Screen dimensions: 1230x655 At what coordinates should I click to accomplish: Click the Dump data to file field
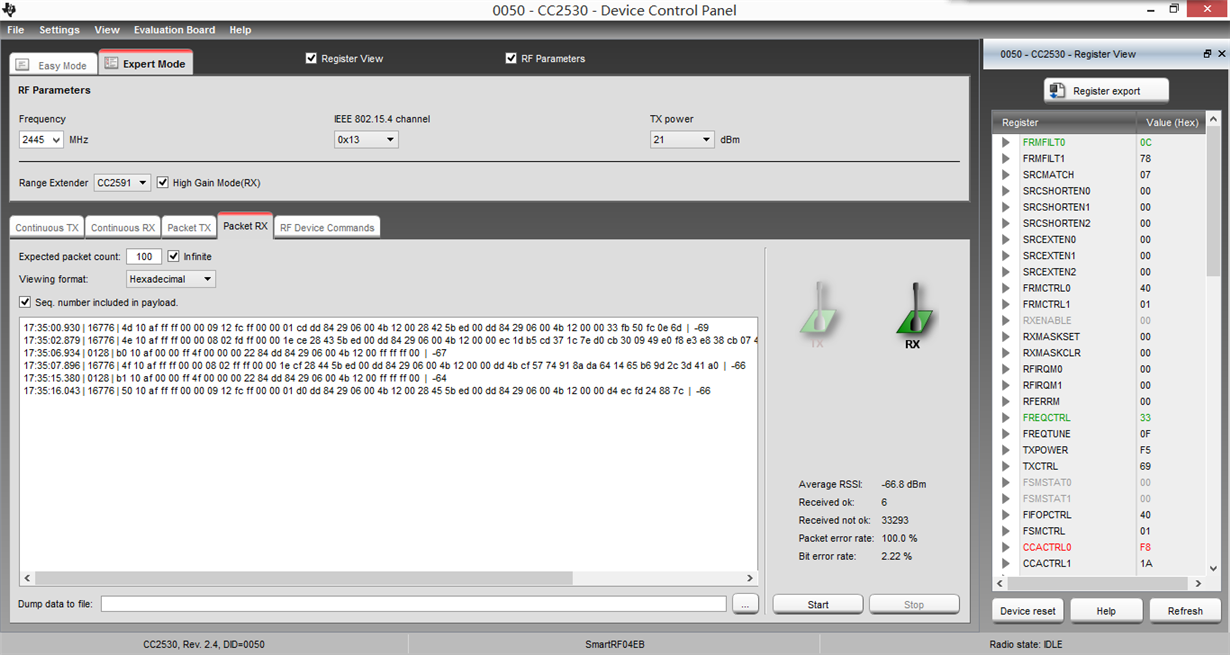tap(413, 604)
